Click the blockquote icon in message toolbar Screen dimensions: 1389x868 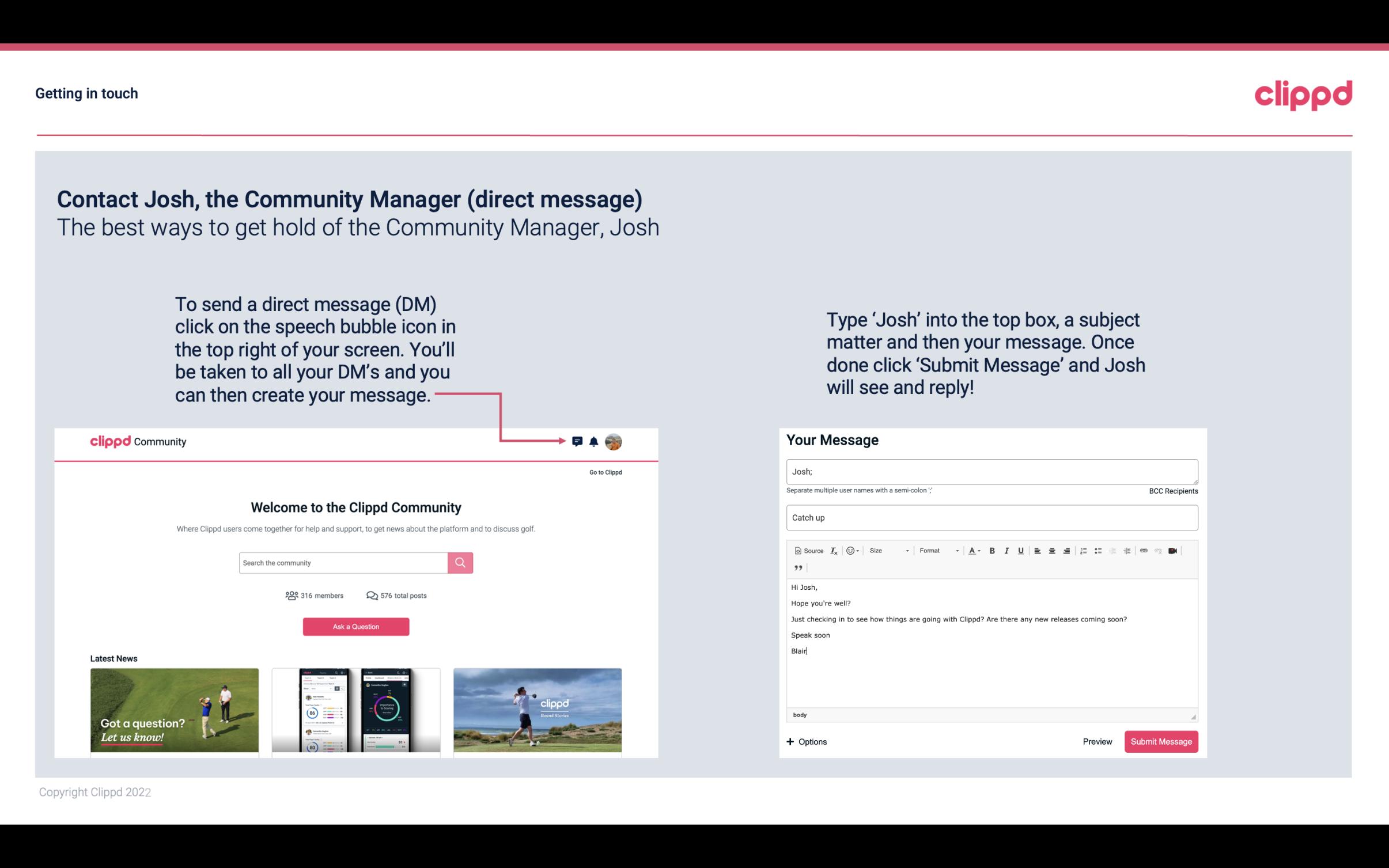pyautogui.click(x=796, y=567)
